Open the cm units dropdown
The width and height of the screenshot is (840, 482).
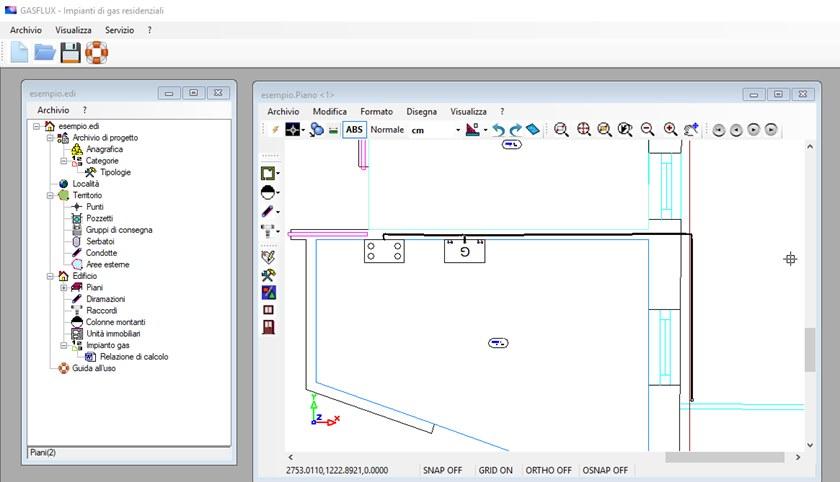458,130
